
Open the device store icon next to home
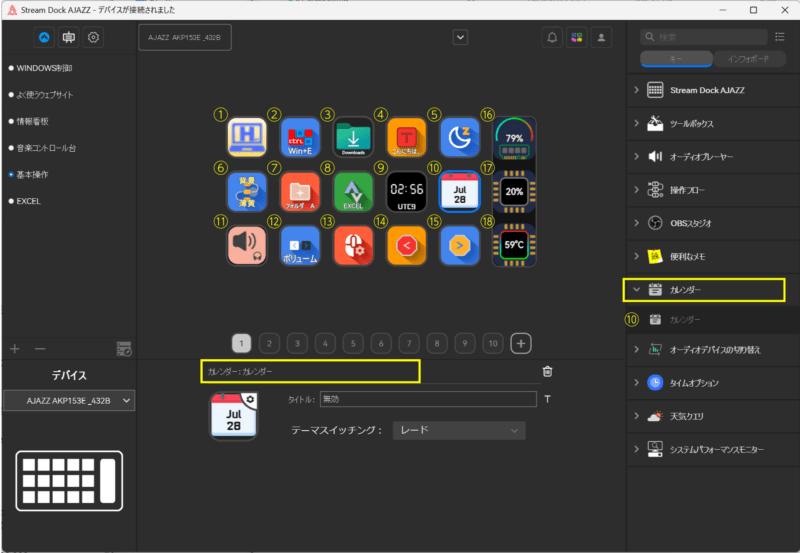click(x=68, y=37)
